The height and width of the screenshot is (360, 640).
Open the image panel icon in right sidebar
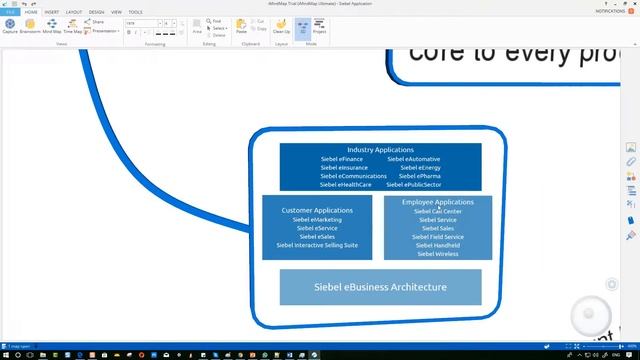coord(631,147)
